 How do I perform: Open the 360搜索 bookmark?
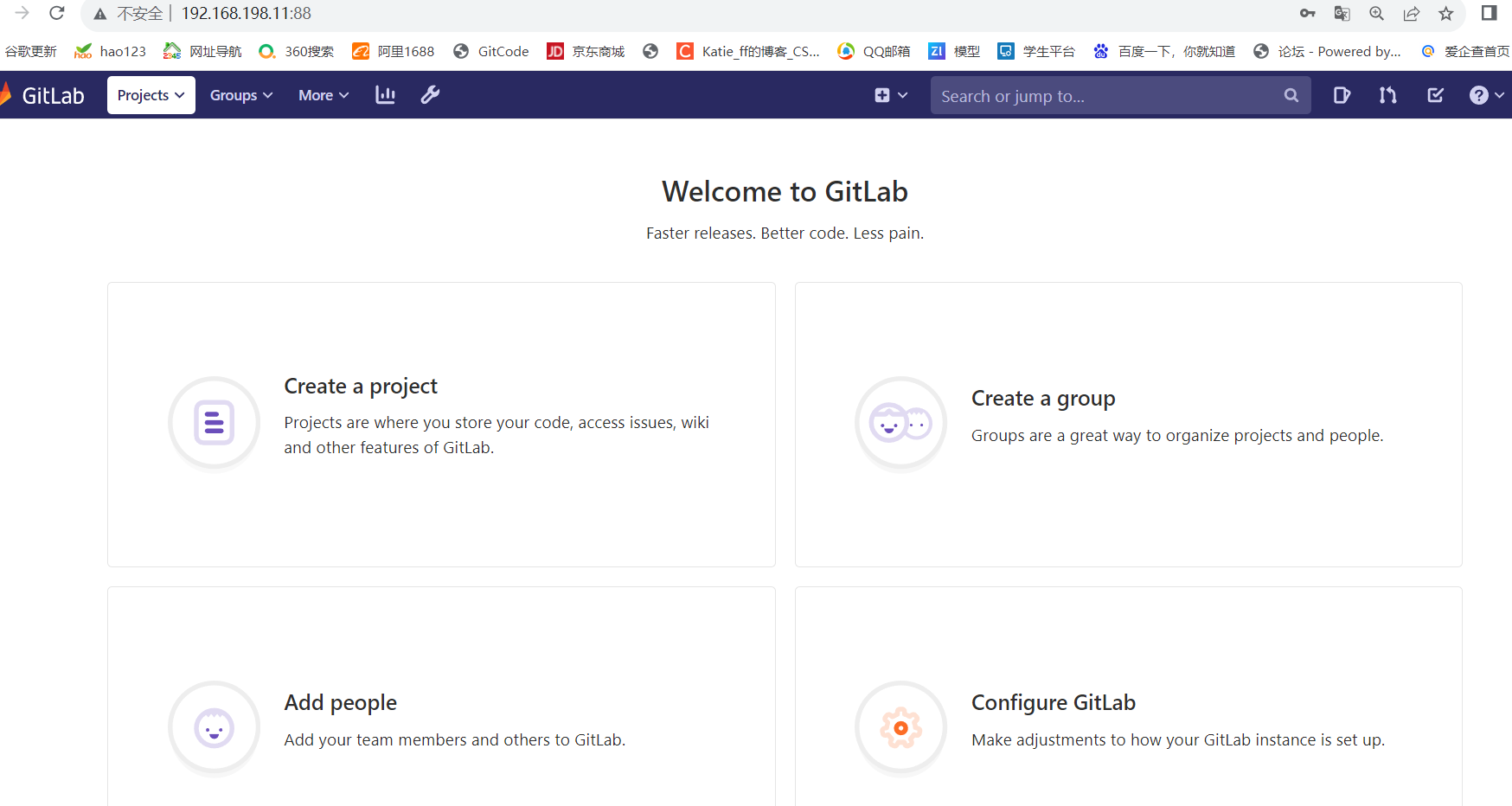(x=297, y=51)
